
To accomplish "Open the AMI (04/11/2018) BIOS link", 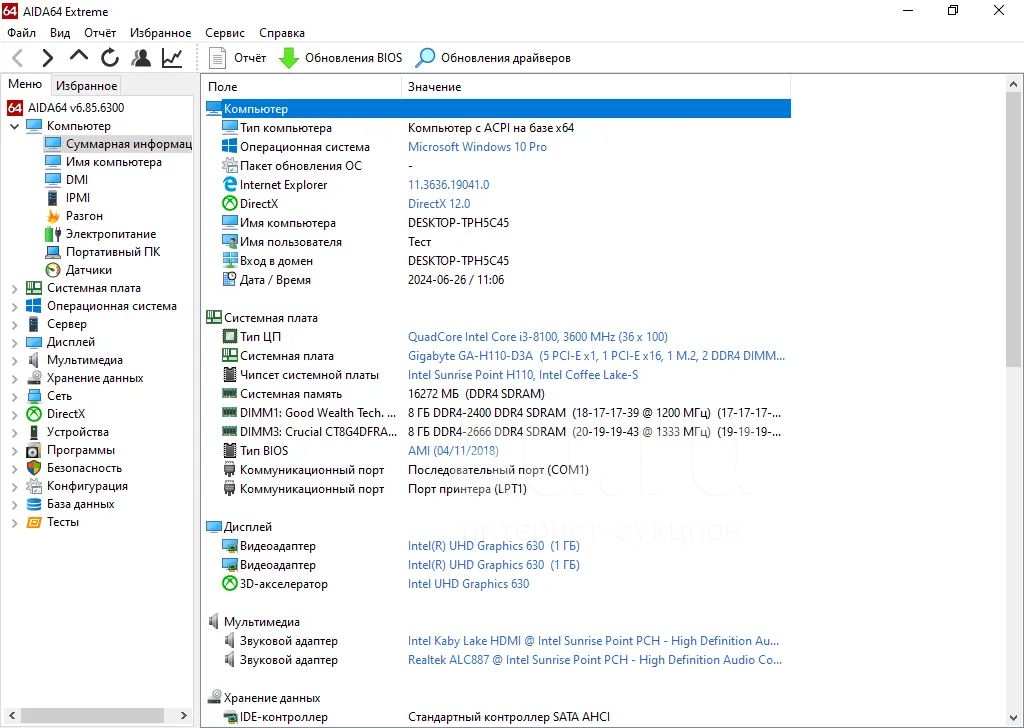I will [x=453, y=451].
